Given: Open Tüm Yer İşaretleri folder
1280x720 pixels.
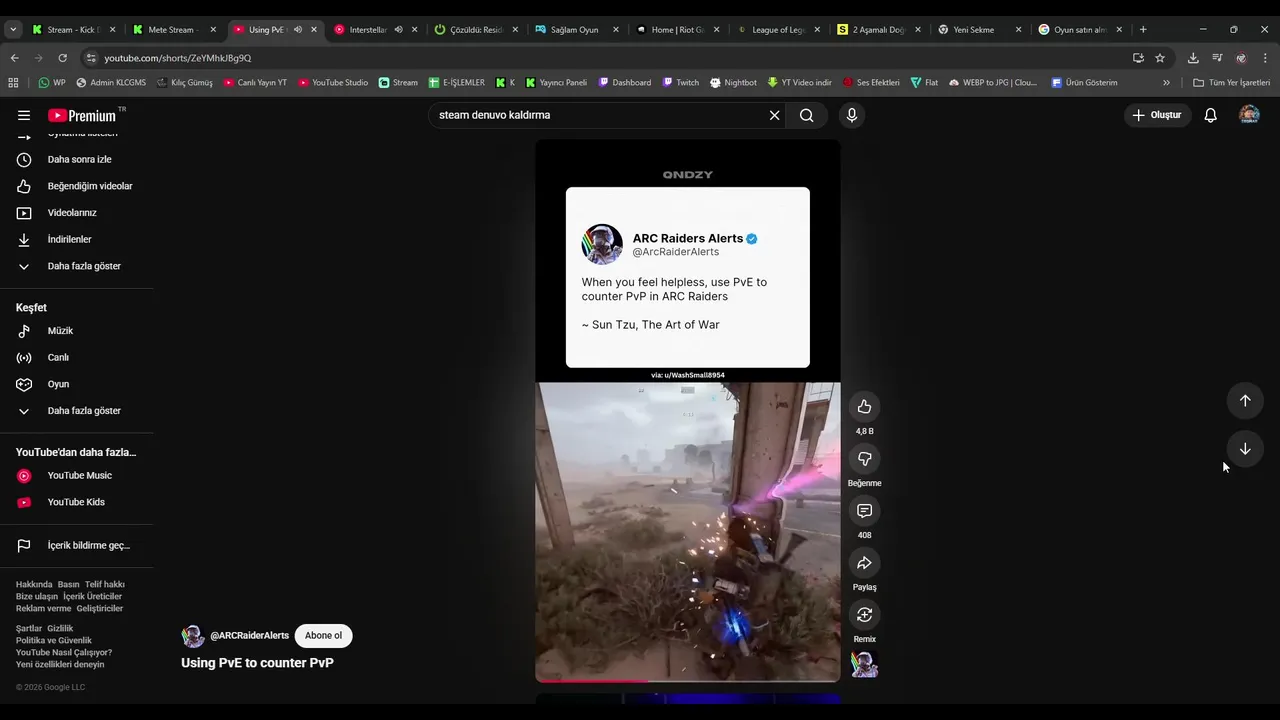Looking at the screenshot, I should tap(1231, 83).
